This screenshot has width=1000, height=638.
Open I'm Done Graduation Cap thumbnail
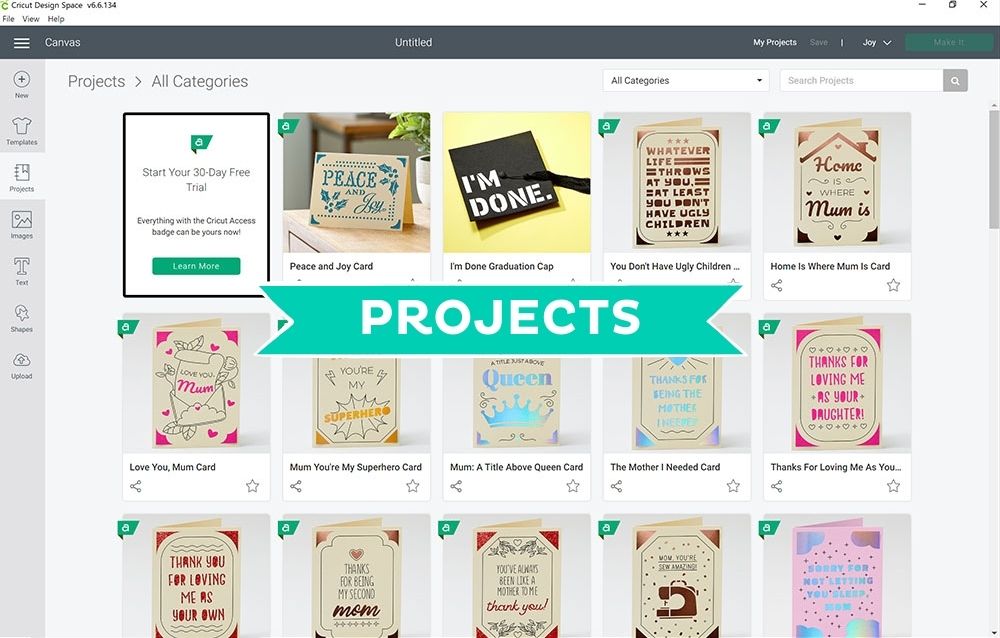[x=517, y=182]
